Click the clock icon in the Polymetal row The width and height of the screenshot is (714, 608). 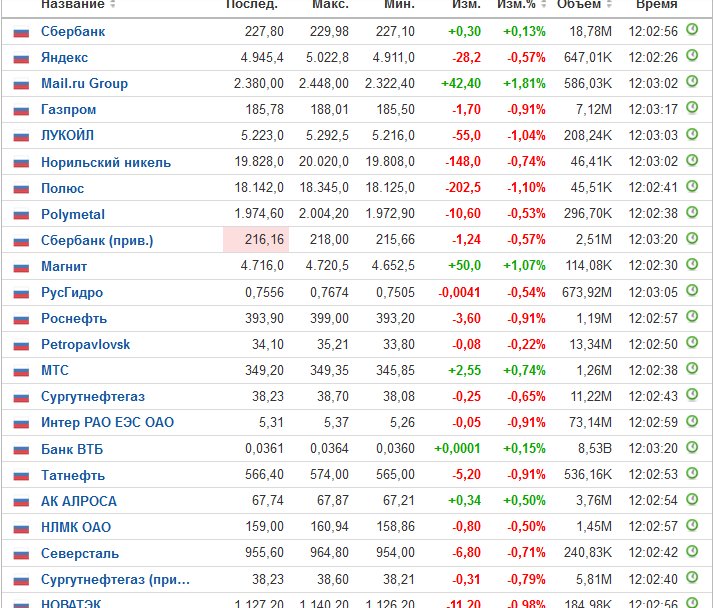click(x=692, y=212)
